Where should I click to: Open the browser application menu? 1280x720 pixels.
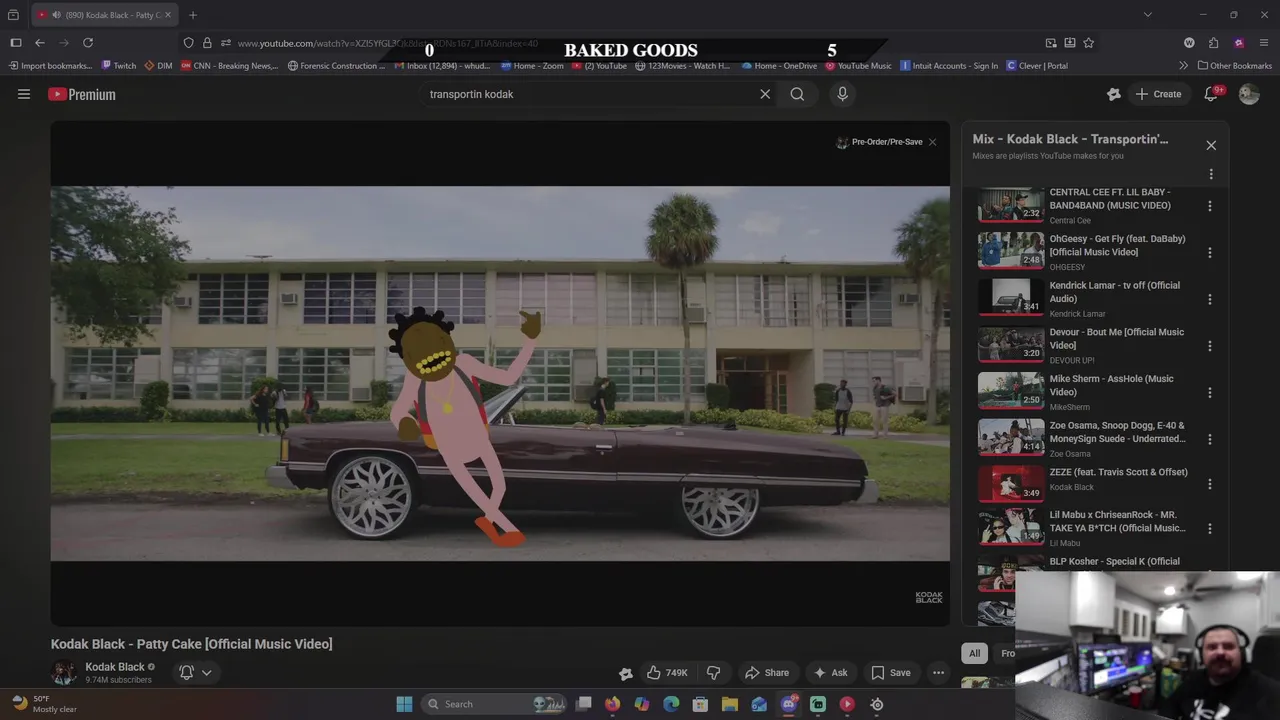pos(1265,43)
